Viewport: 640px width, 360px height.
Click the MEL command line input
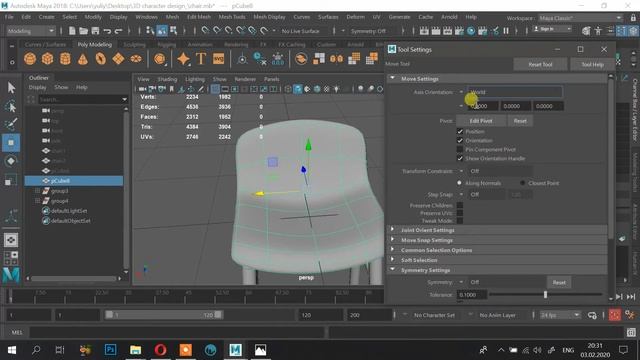[177, 332]
